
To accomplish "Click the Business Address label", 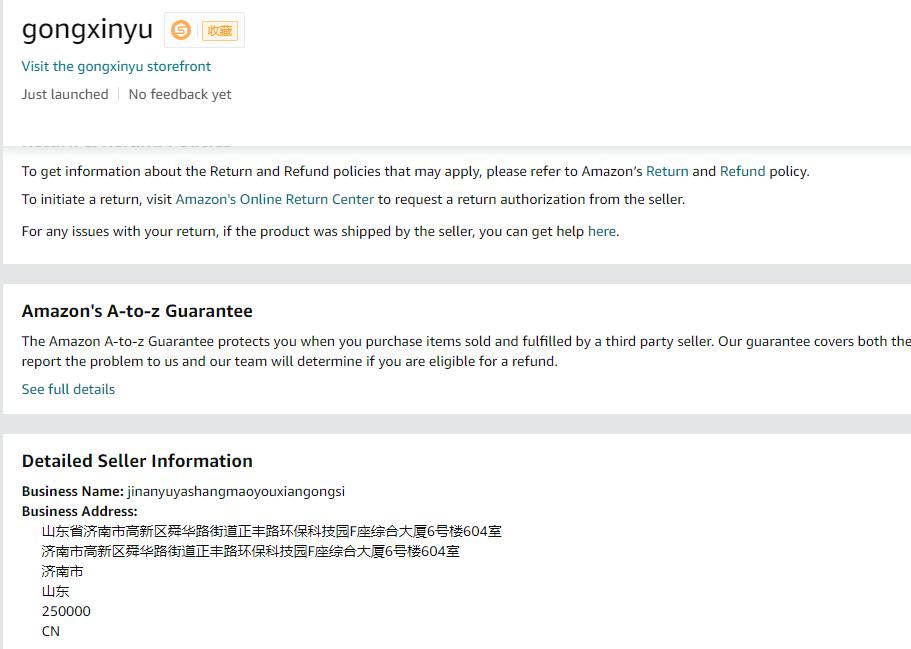I will [80, 511].
